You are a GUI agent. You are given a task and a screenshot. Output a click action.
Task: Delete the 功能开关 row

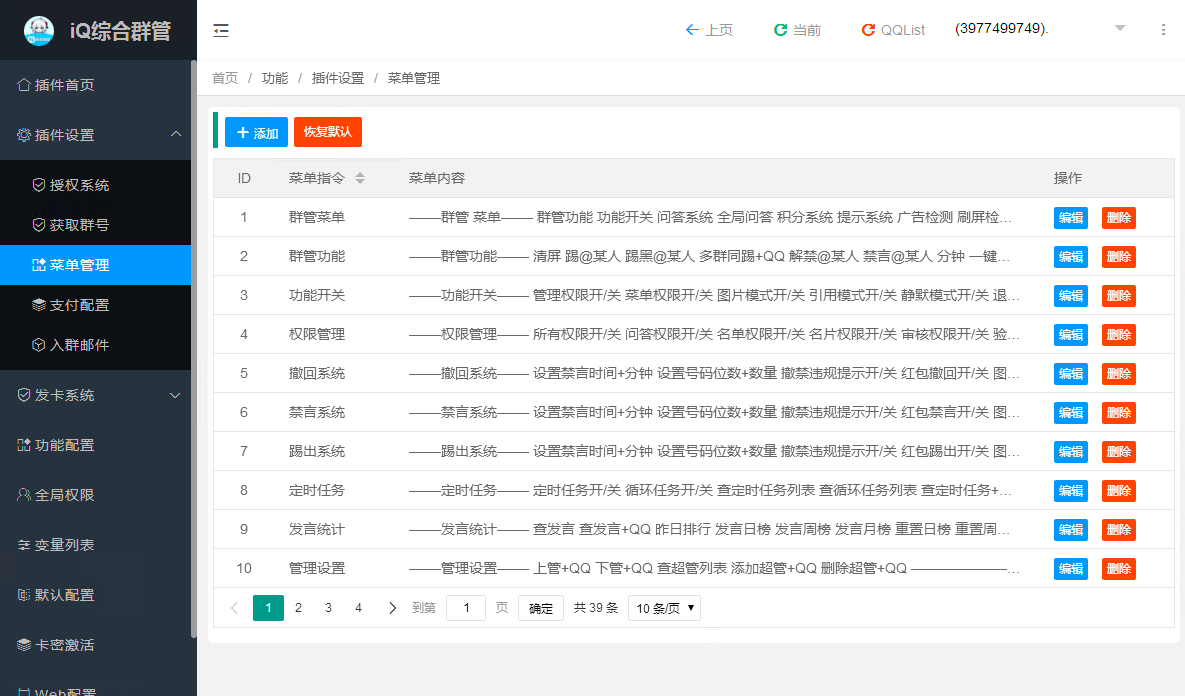[x=1118, y=295]
